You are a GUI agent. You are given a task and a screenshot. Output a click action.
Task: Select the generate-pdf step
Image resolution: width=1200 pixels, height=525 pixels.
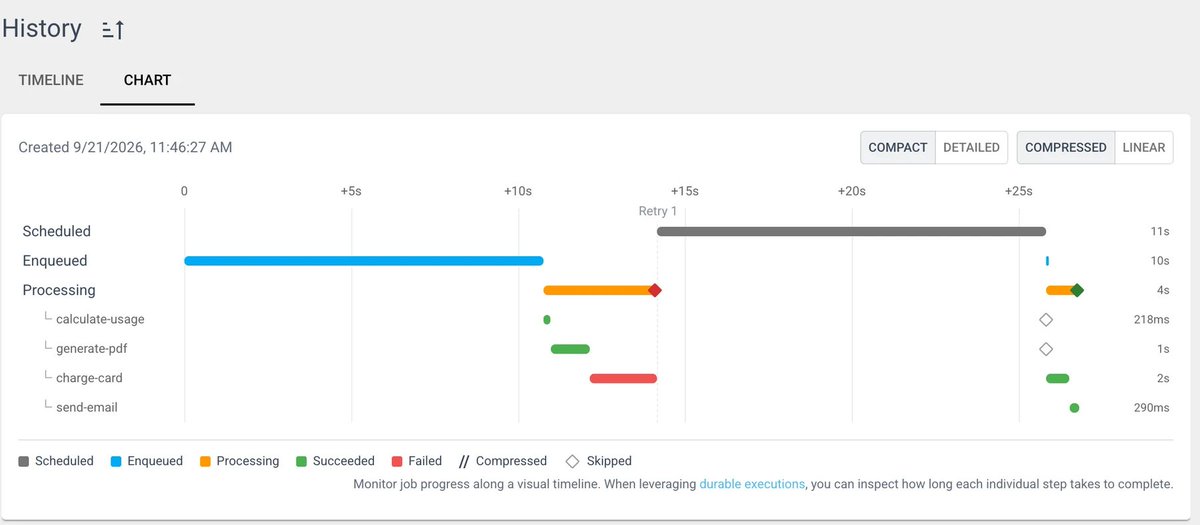[92, 349]
